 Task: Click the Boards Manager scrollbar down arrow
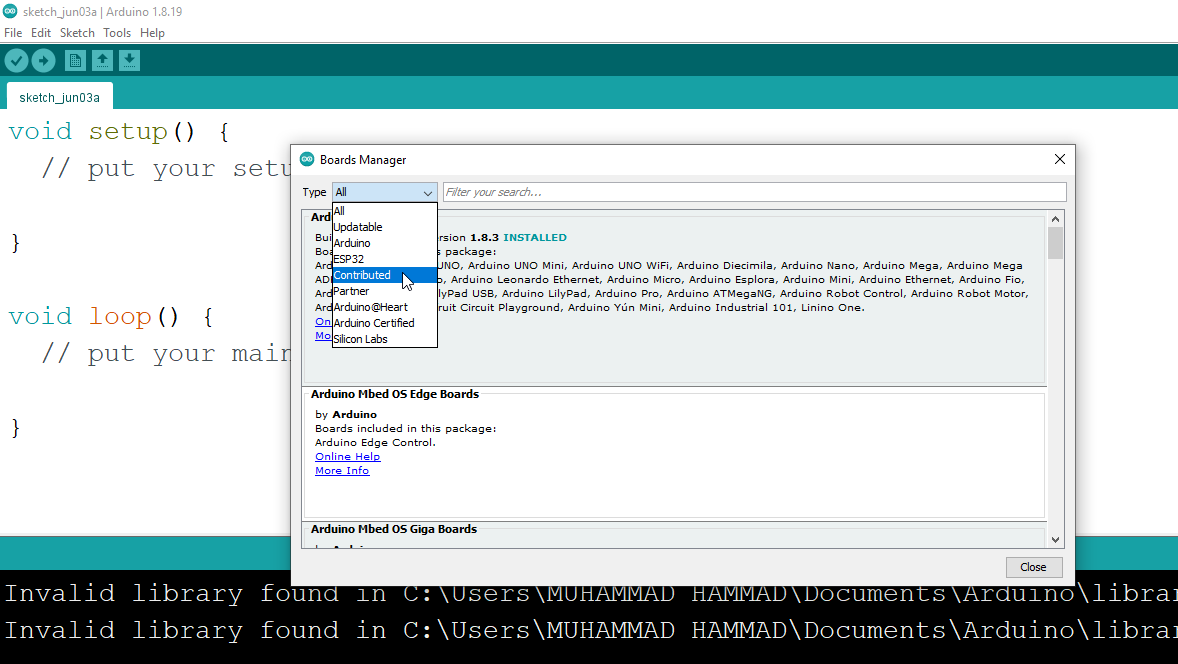click(1055, 540)
